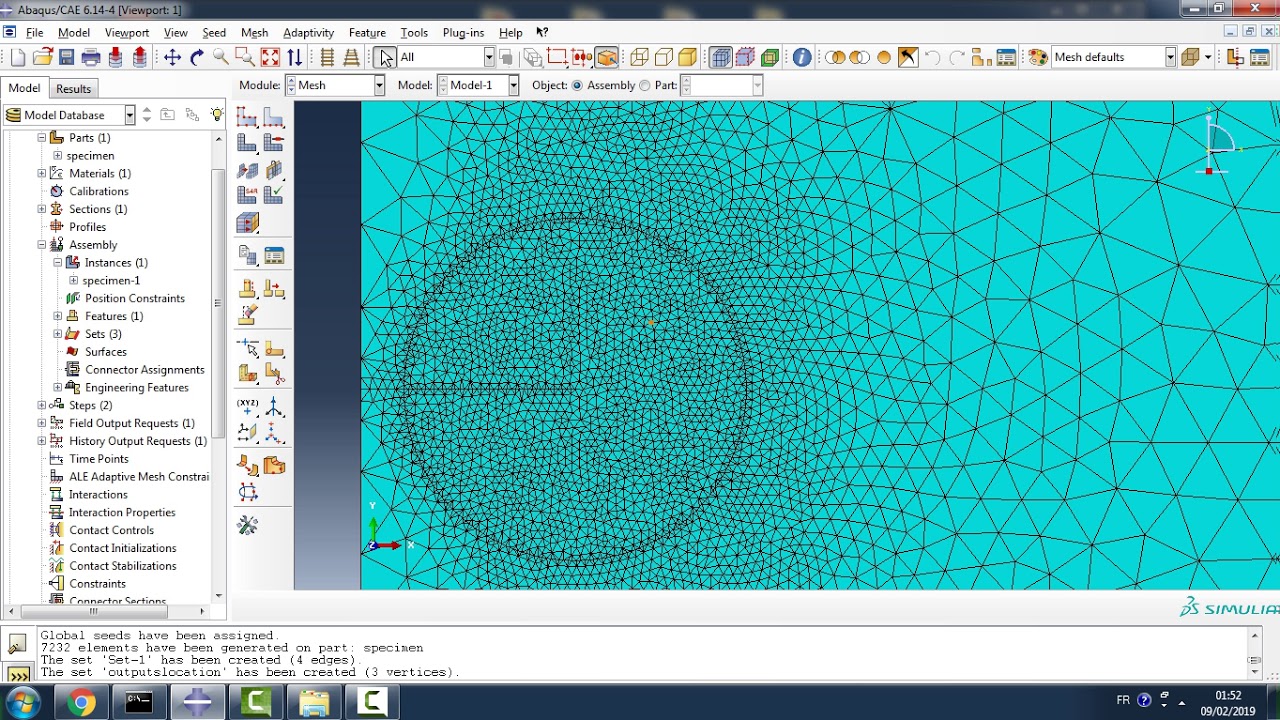Select Interaction Properties in model tree

[122, 512]
